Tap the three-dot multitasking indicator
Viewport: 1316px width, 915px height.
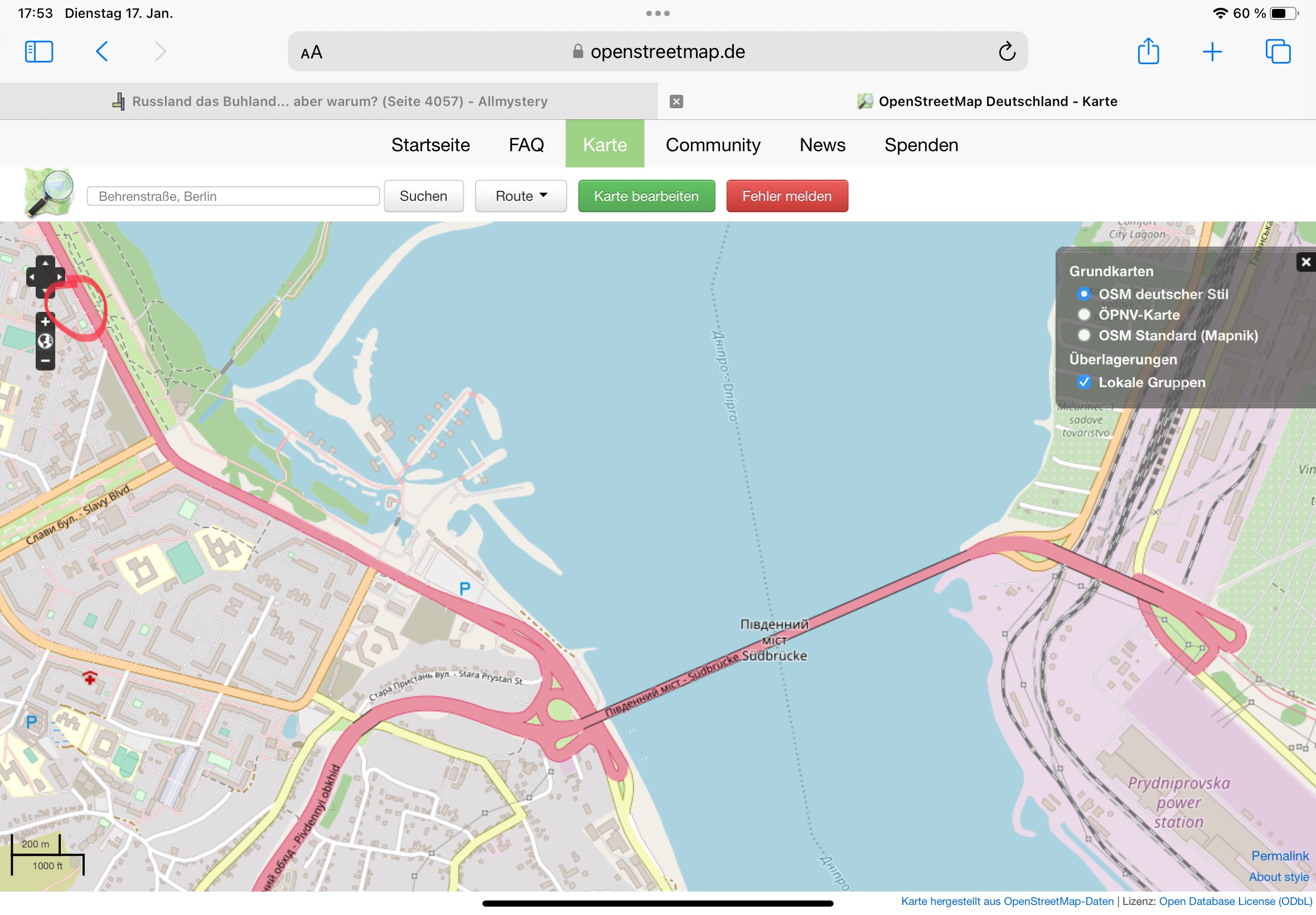coord(657,13)
